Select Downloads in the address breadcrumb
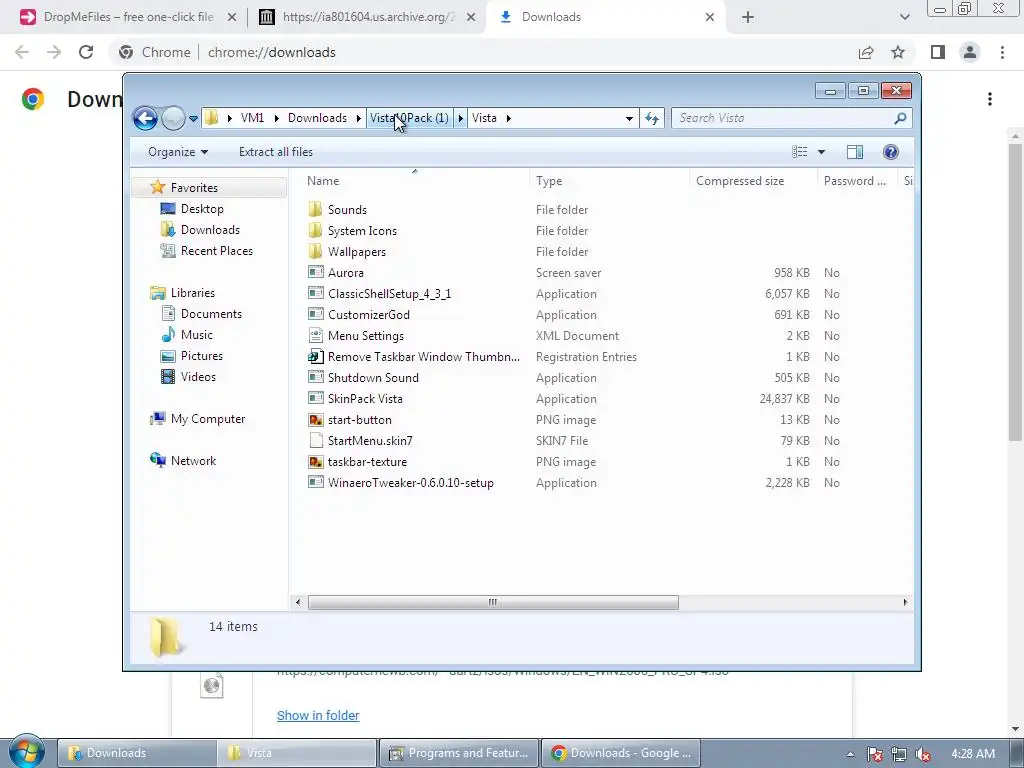 [317, 118]
